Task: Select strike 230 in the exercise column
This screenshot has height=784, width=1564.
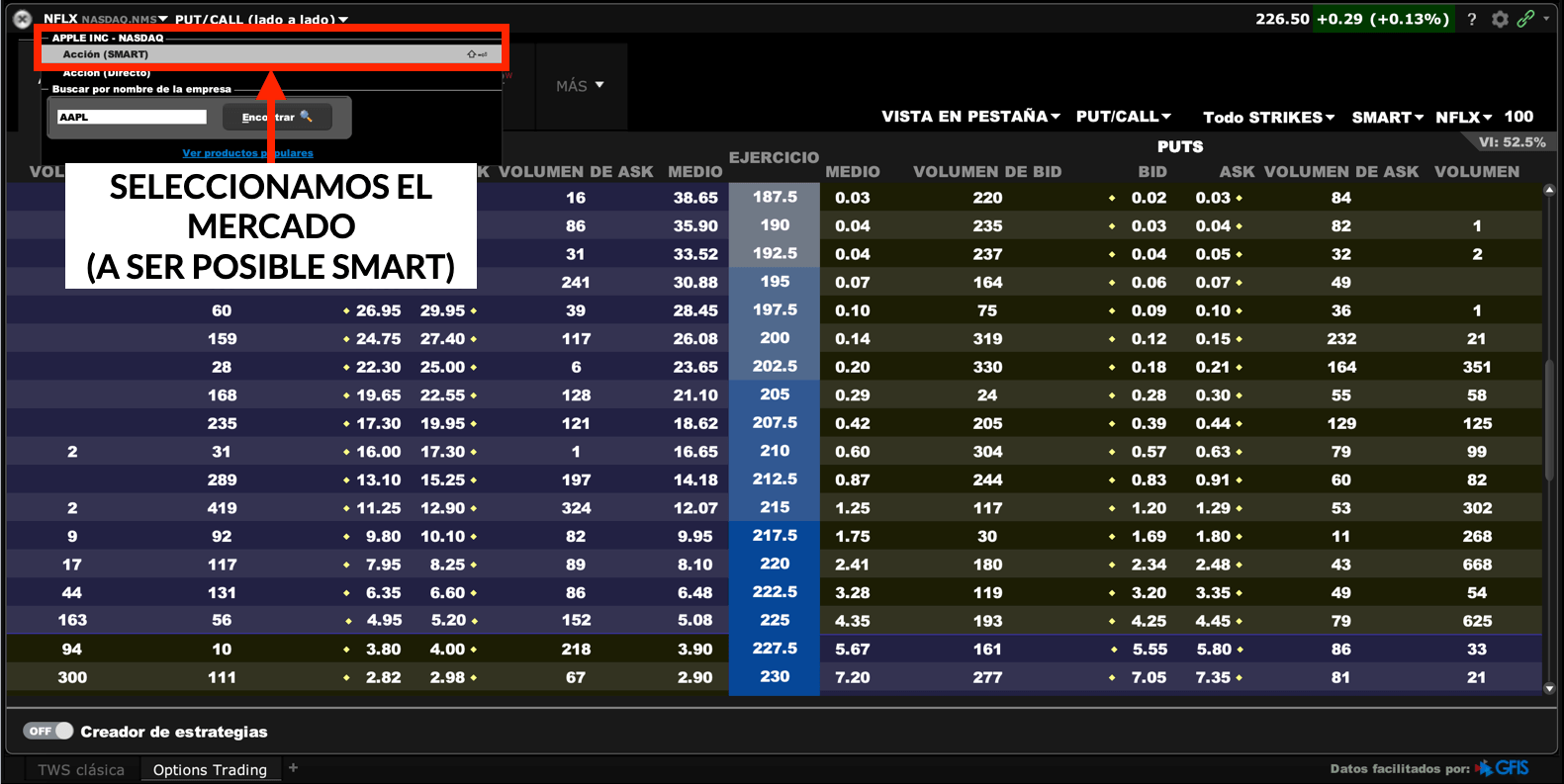Action: (x=775, y=677)
